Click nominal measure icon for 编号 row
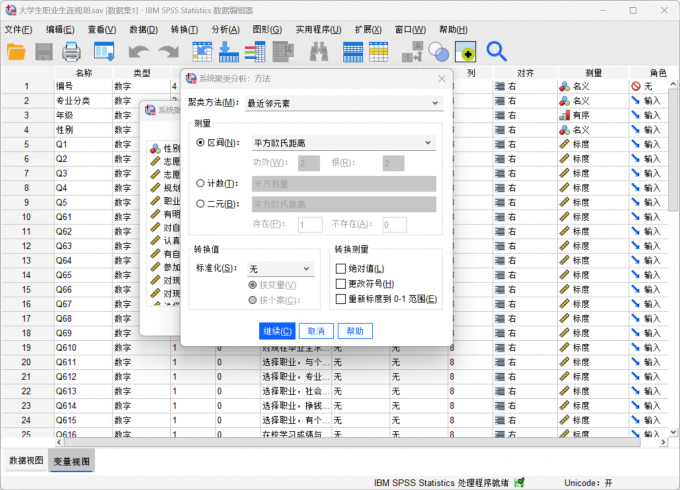 pos(564,86)
